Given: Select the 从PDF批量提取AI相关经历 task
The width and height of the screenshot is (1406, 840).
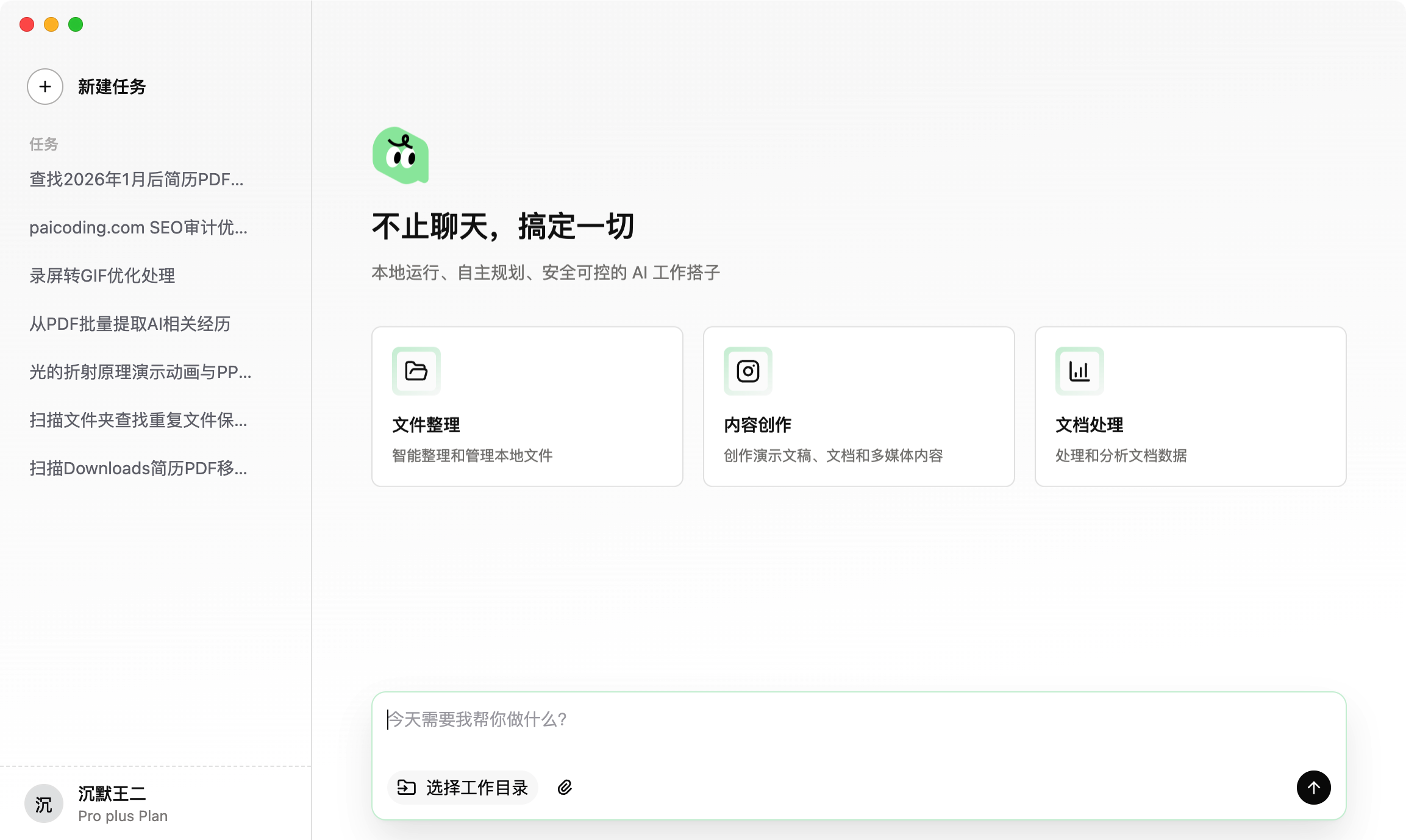Looking at the screenshot, I should (130, 324).
